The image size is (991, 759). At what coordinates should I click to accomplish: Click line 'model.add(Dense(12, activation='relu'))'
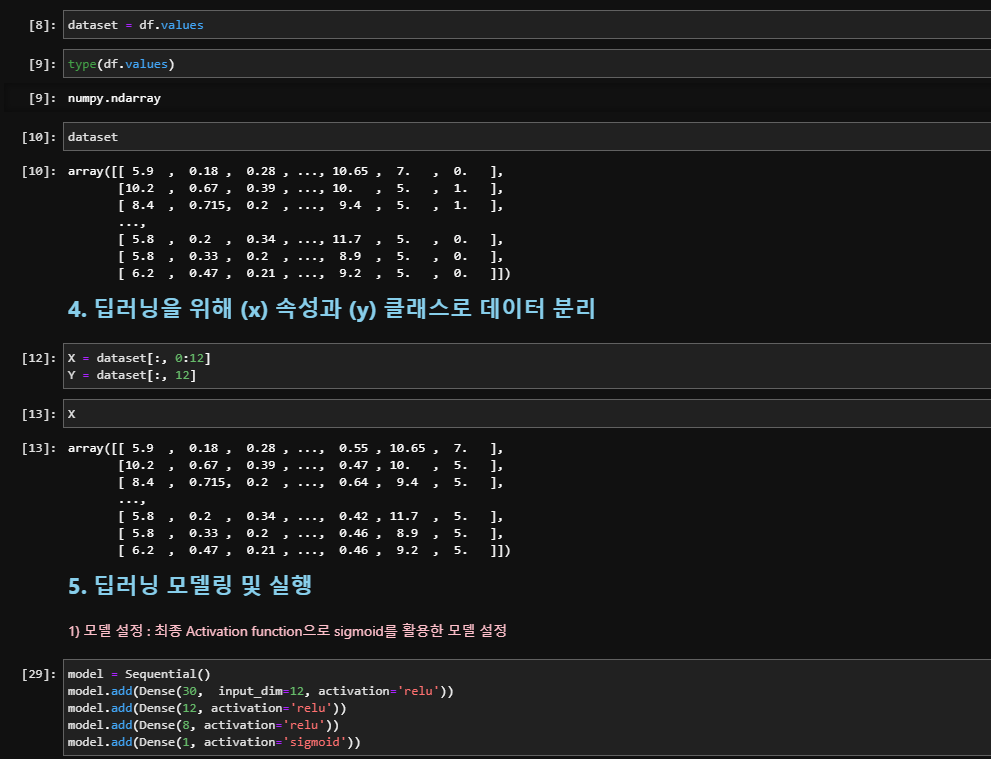point(207,708)
